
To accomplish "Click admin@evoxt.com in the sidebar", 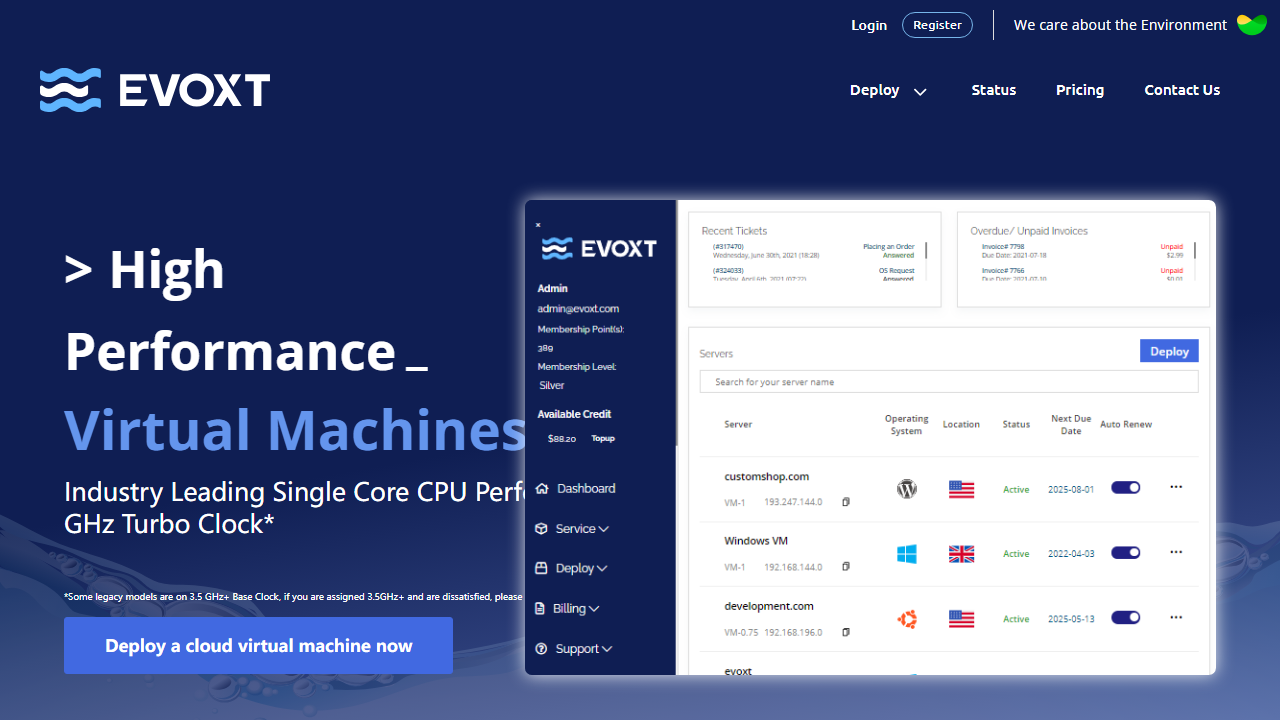I will tap(578, 309).
